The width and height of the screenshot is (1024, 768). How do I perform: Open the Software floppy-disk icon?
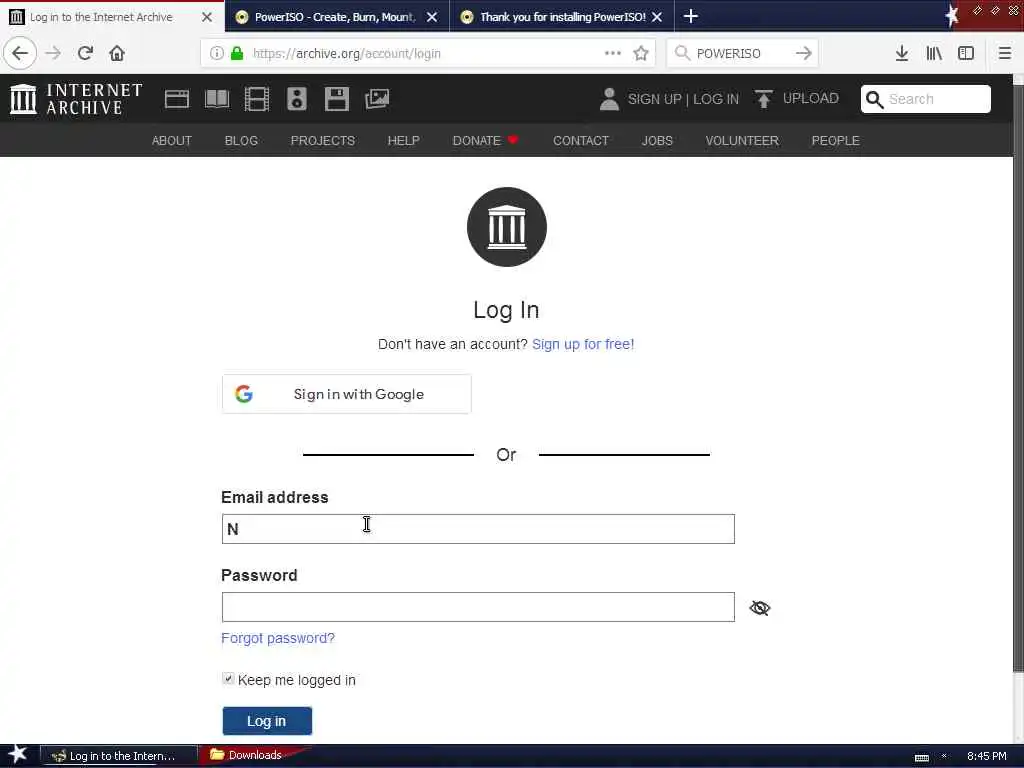click(x=337, y=99)
